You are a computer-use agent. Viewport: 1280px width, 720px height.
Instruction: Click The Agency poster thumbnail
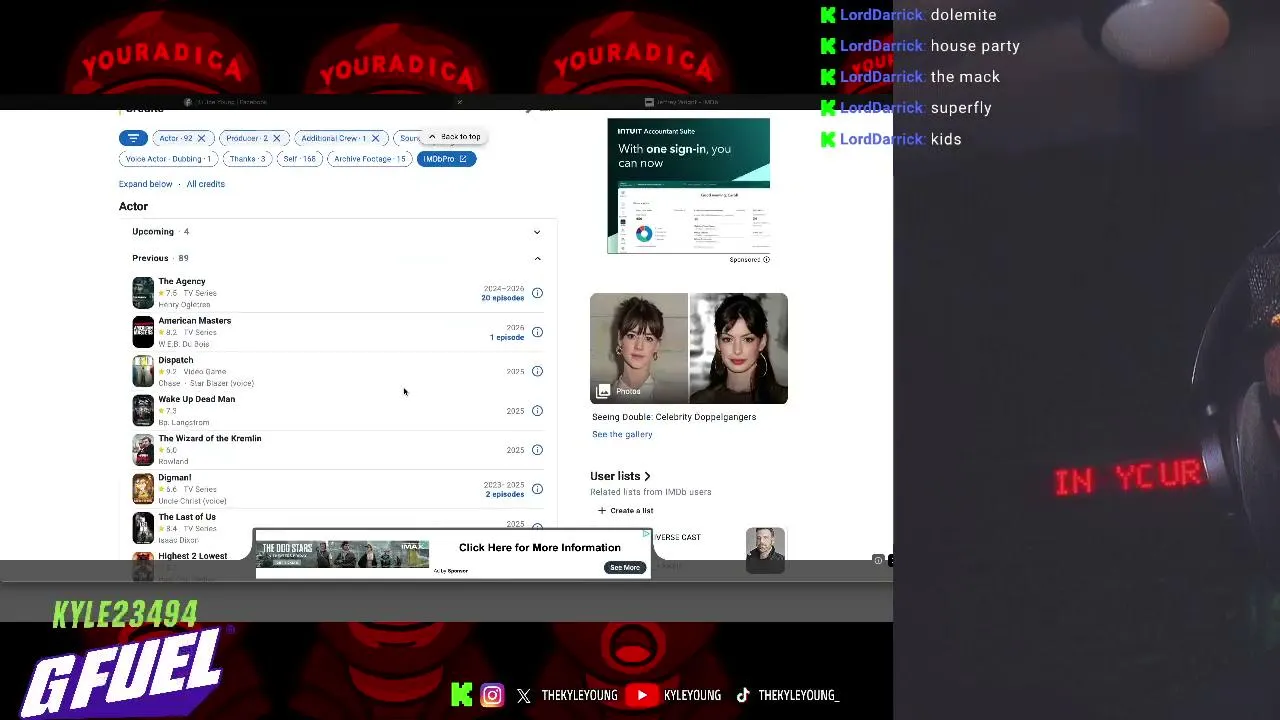[143, 293]
